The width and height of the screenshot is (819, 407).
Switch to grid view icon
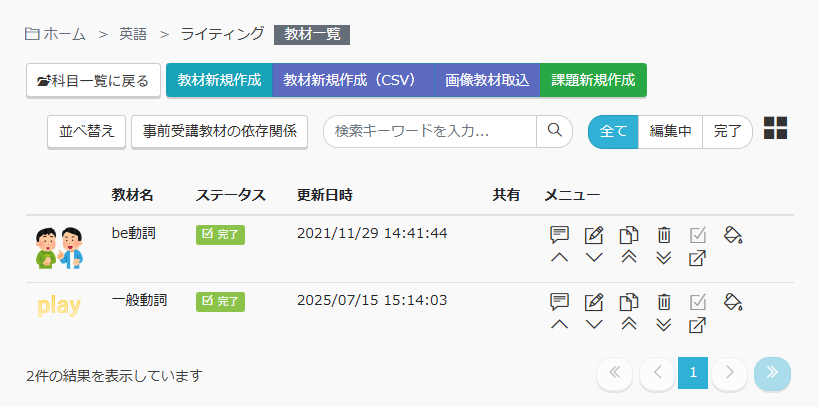point(775,129)
